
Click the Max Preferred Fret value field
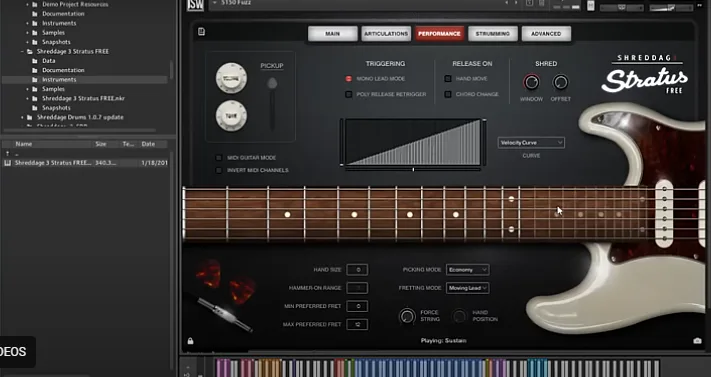pos(357,324)
